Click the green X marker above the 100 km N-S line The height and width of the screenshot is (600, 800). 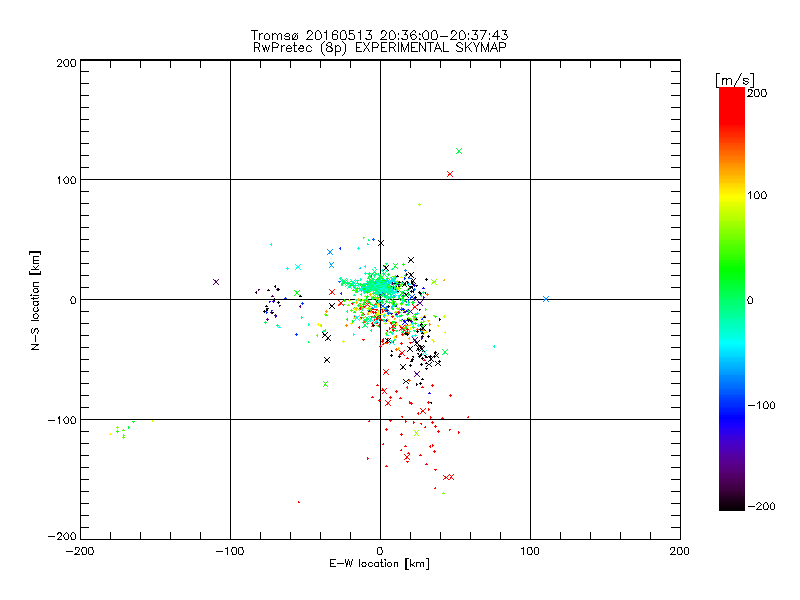[x=459, y=151]
